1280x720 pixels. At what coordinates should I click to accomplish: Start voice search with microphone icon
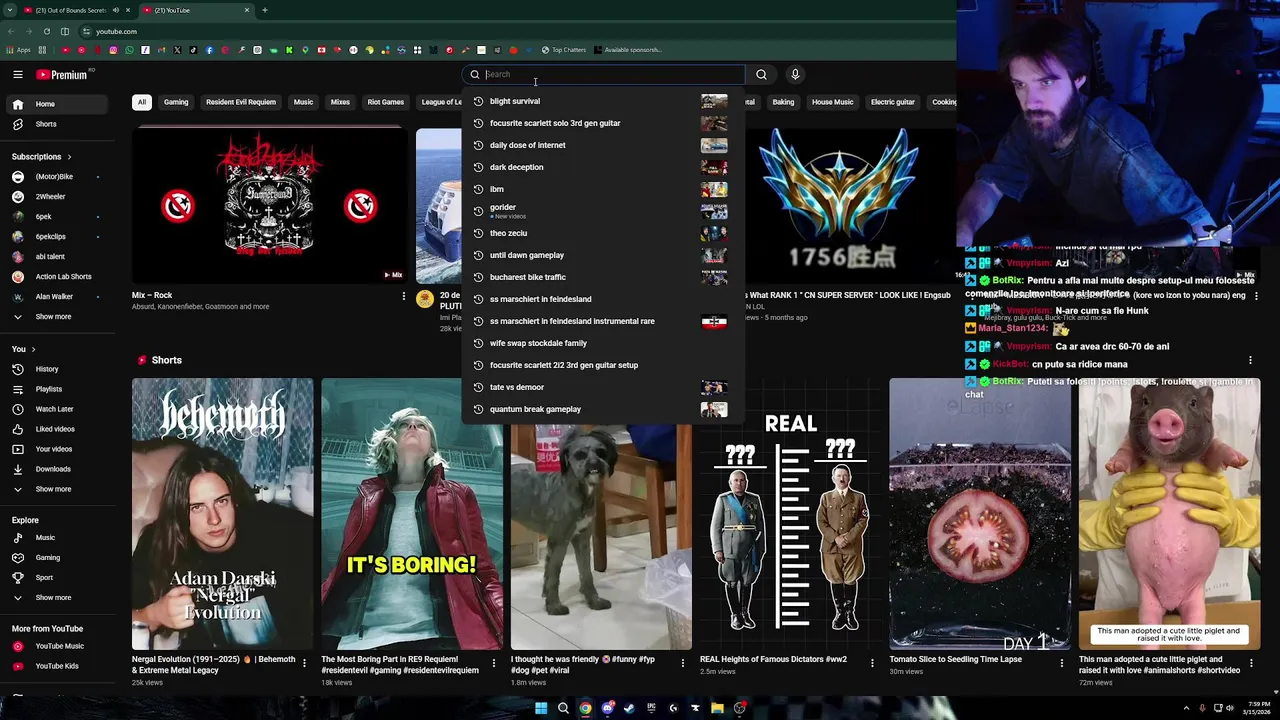click(x=795, y=74)
